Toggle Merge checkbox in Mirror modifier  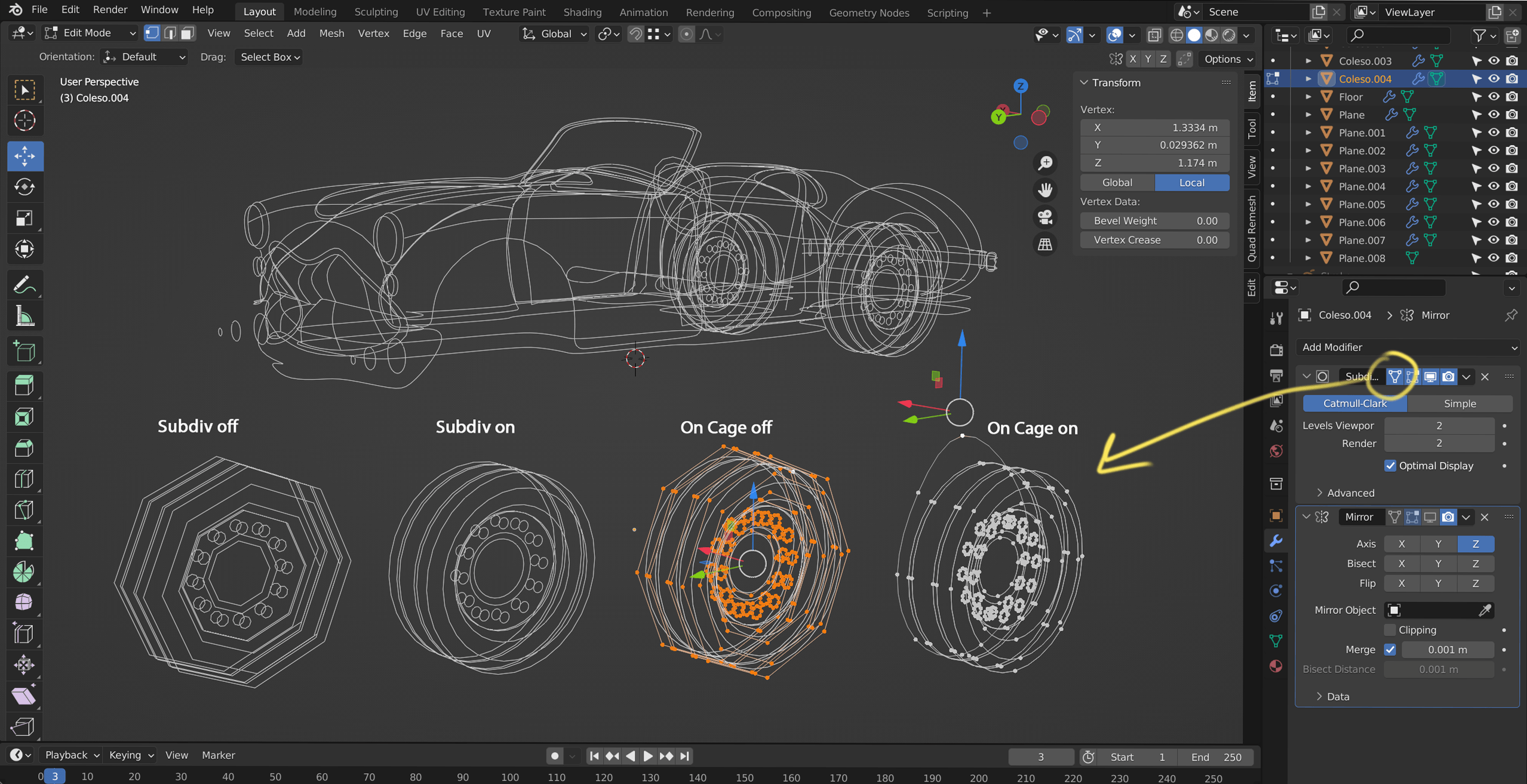[1390, 650]
